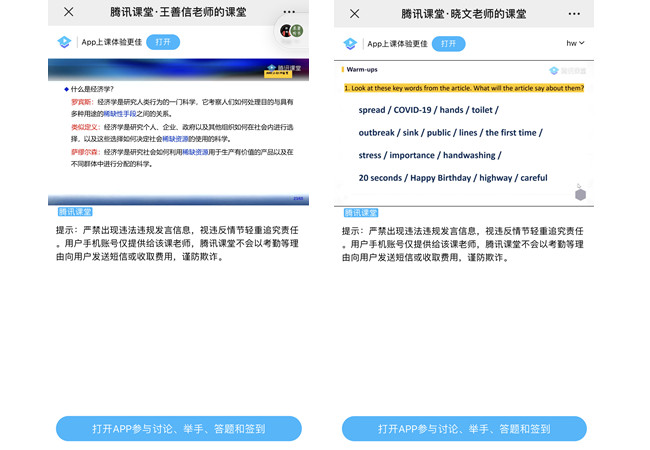Click Tencent Classroom logo in right banner
650x450 pixels.
[x=350, y=43]
